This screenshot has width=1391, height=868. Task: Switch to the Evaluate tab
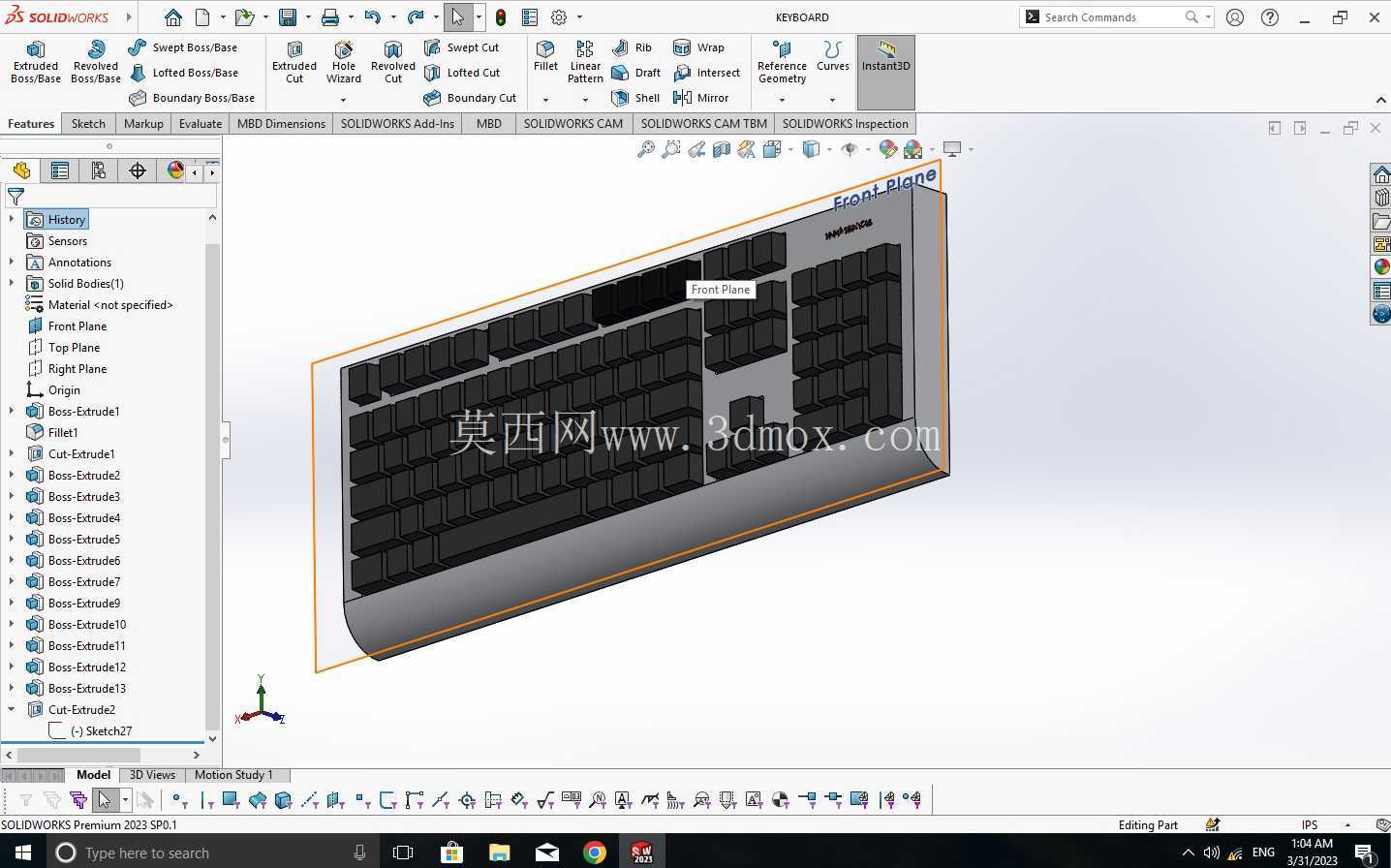click(201, 124)
